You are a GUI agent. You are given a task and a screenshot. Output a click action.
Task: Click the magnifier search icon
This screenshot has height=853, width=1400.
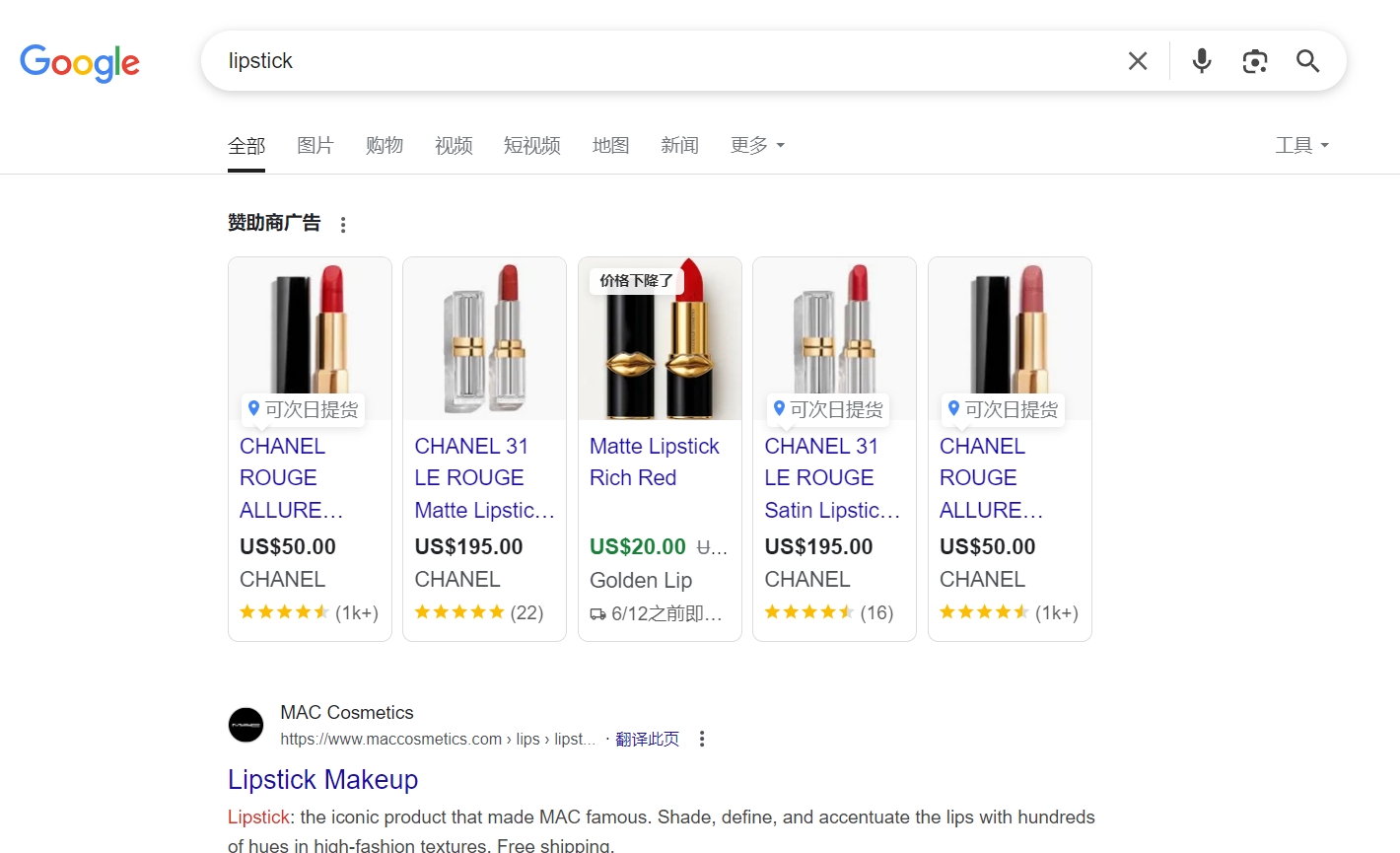click(x=1308, y=61)
